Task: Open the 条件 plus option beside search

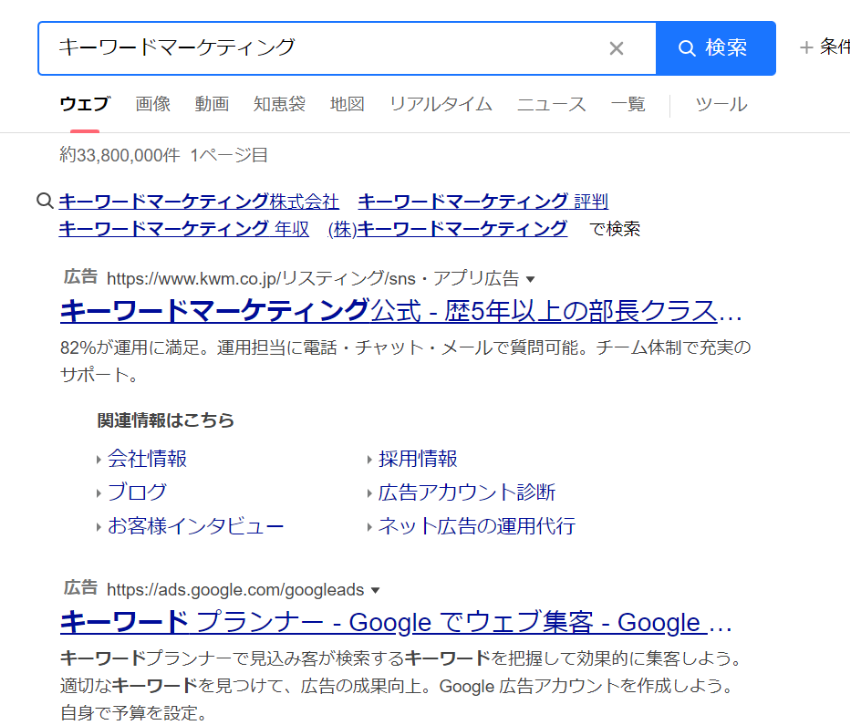Action: click(825, 48)
